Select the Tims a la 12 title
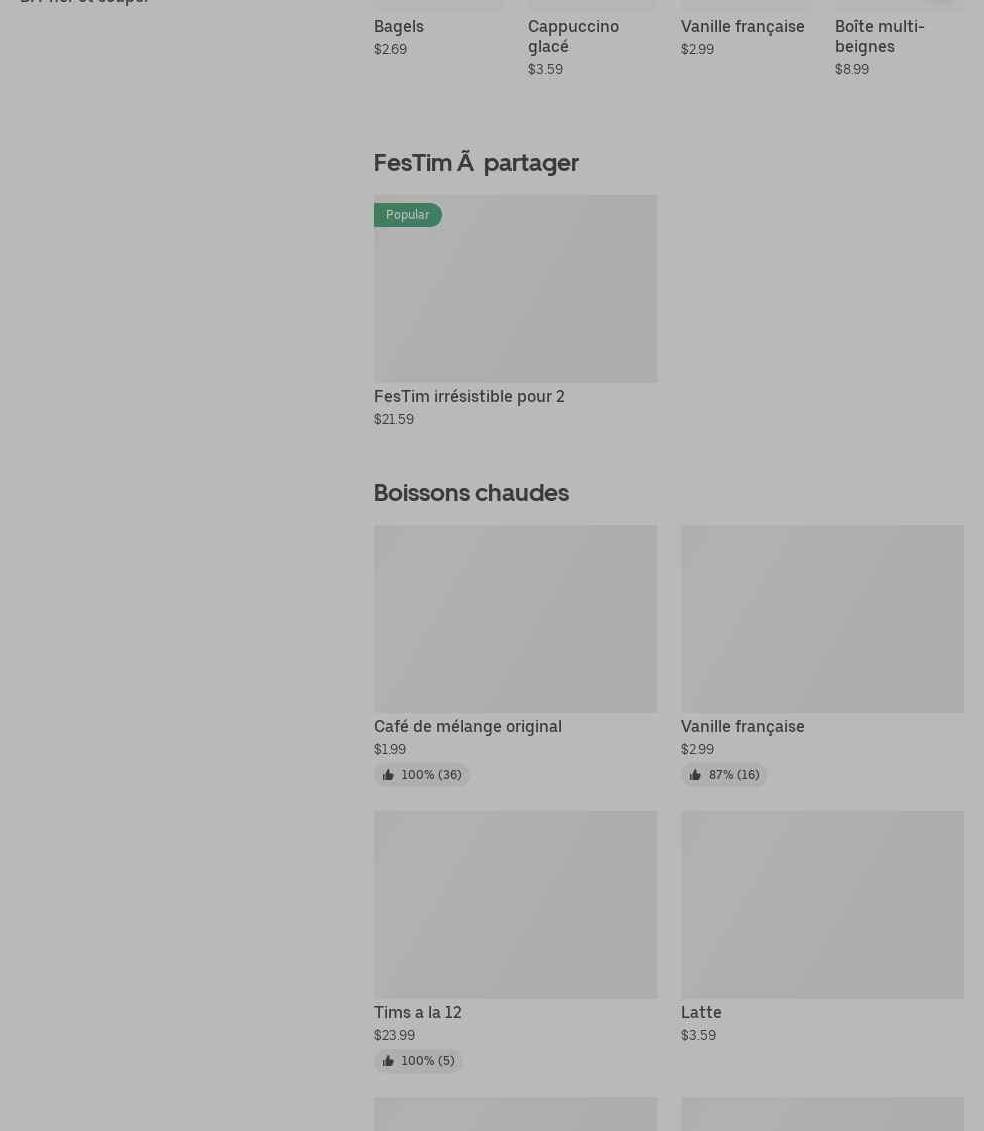The width and height of the screenshot is (984, 1131). tap(417, 1012)
